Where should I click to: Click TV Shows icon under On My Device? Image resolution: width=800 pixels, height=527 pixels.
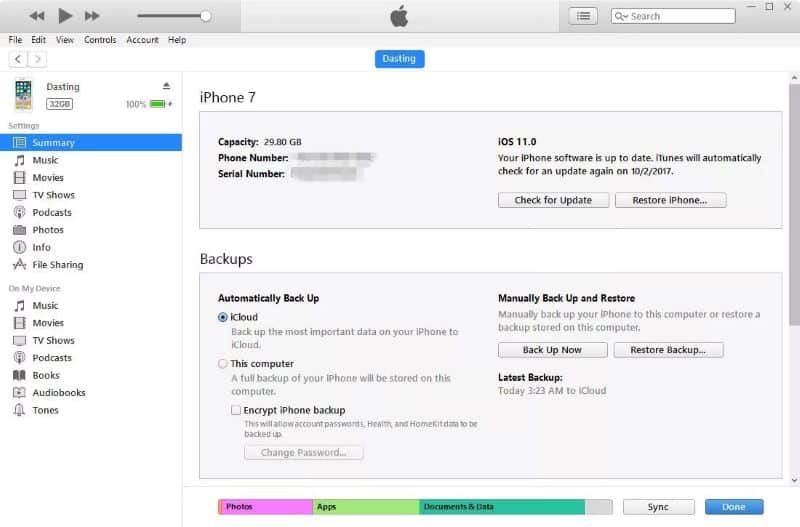click(x=19, y=340)
